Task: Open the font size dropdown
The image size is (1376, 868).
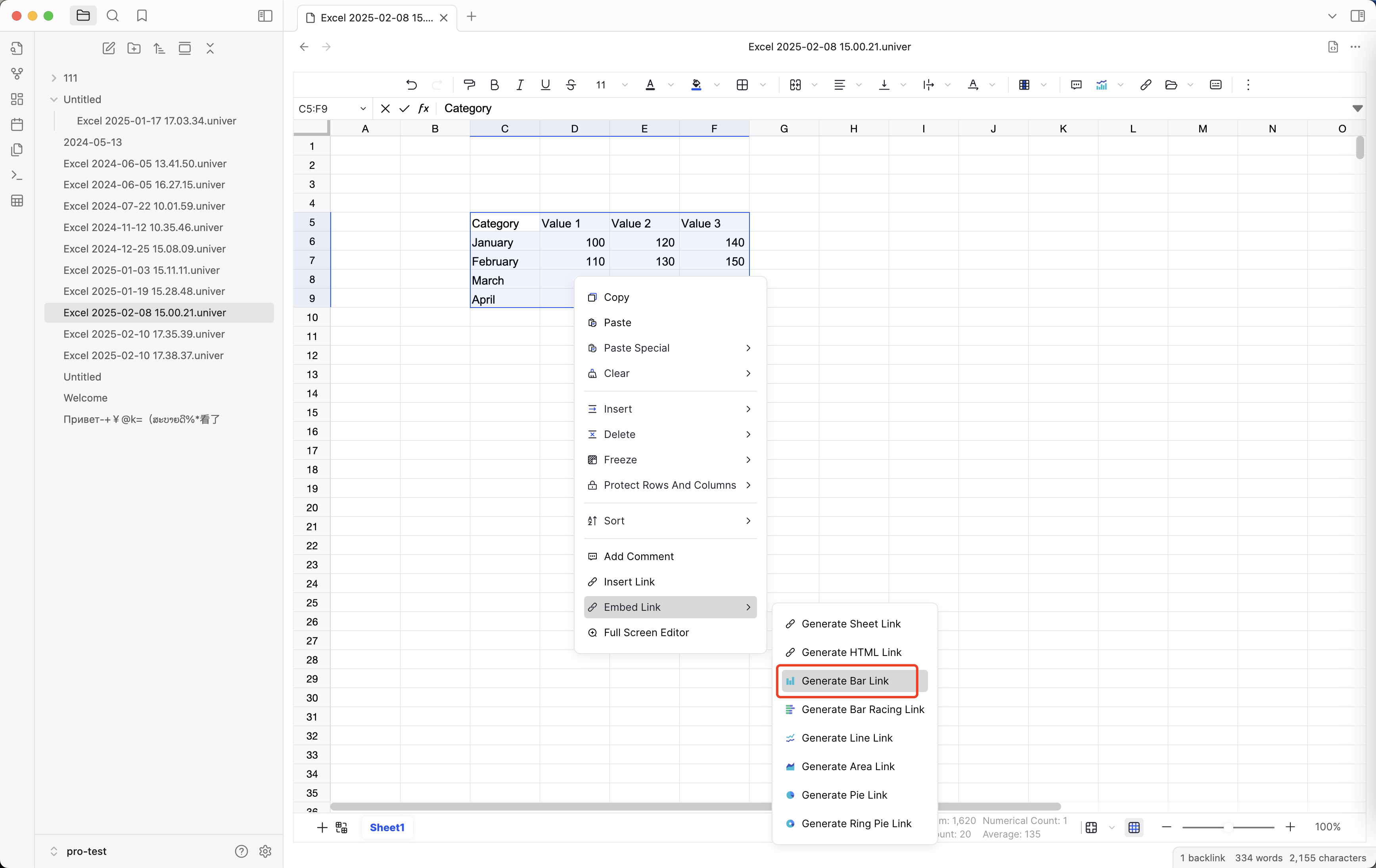Action: click(x=625, y=84)
